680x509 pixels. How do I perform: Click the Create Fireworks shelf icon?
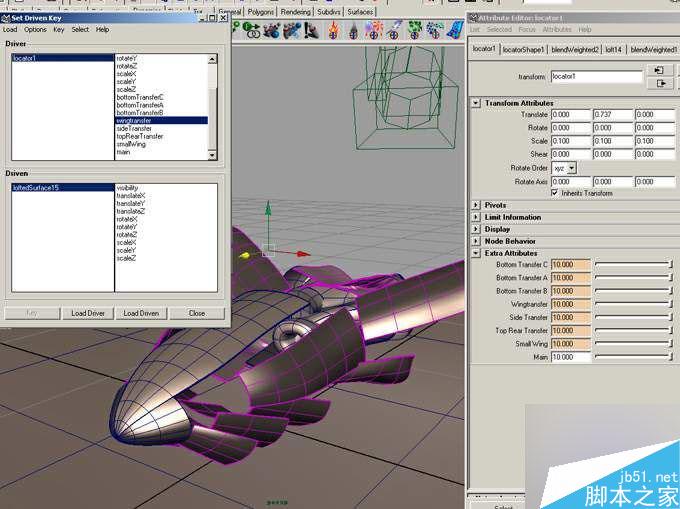click(373, 31)
